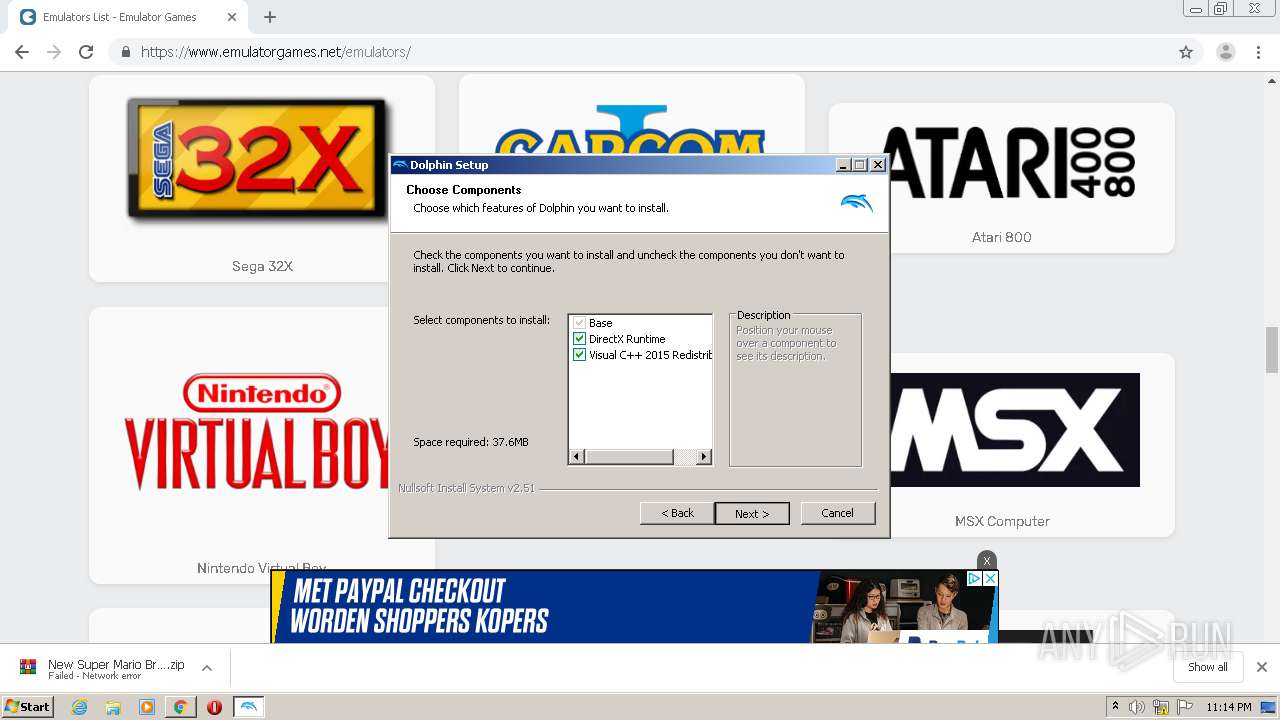Click left arrow of component list scrollbar
The height and width of the screenshot is (720, 1280).
[x=576, y=457]
